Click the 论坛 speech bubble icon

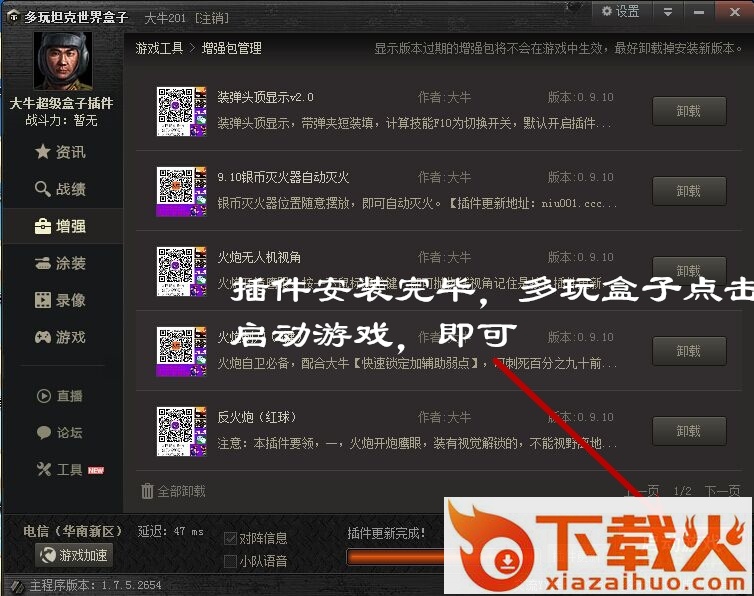44,432
